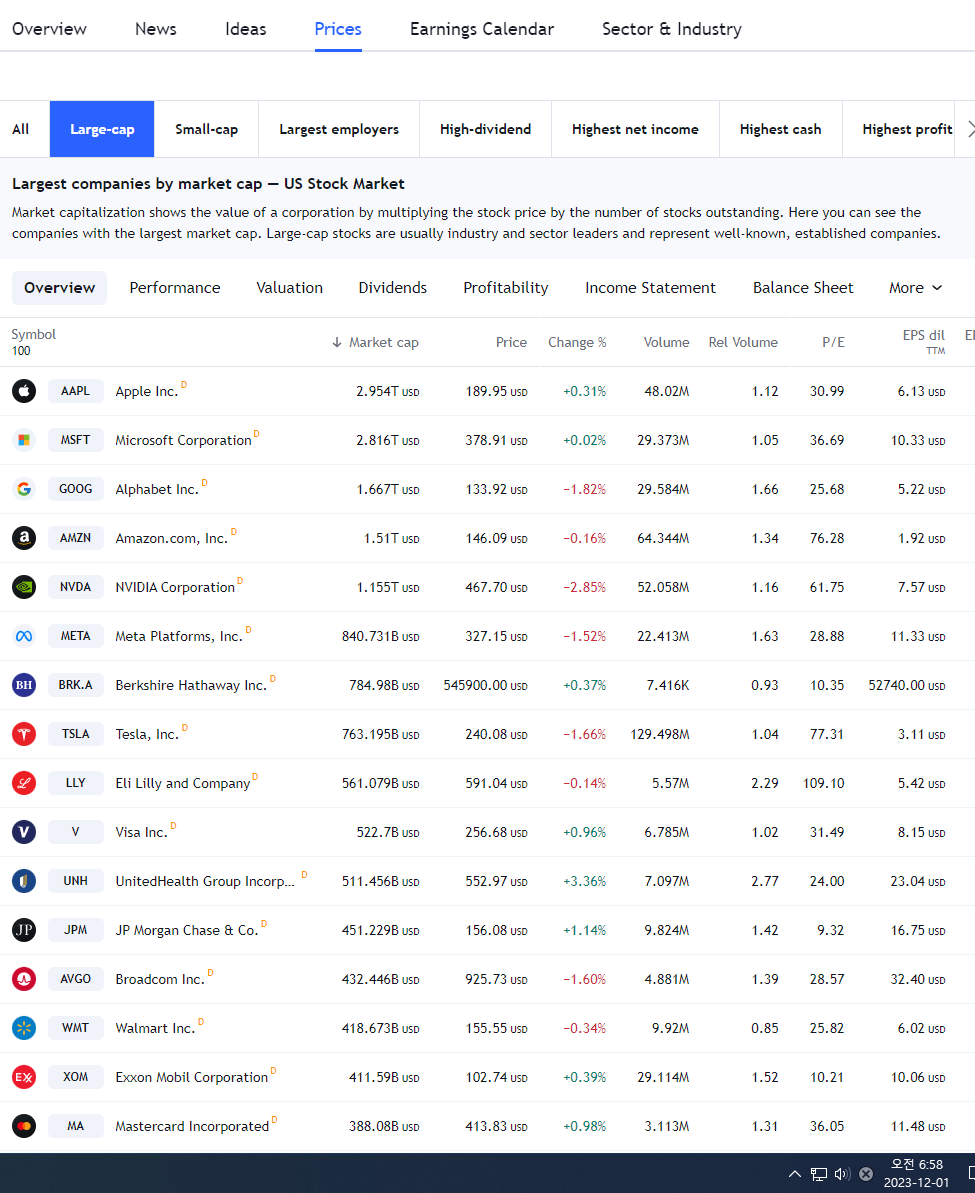Image resolution: width=975 pixels, height=1193 pixels.
Task: Select the Prices tab
Action: tap(338, 29)
